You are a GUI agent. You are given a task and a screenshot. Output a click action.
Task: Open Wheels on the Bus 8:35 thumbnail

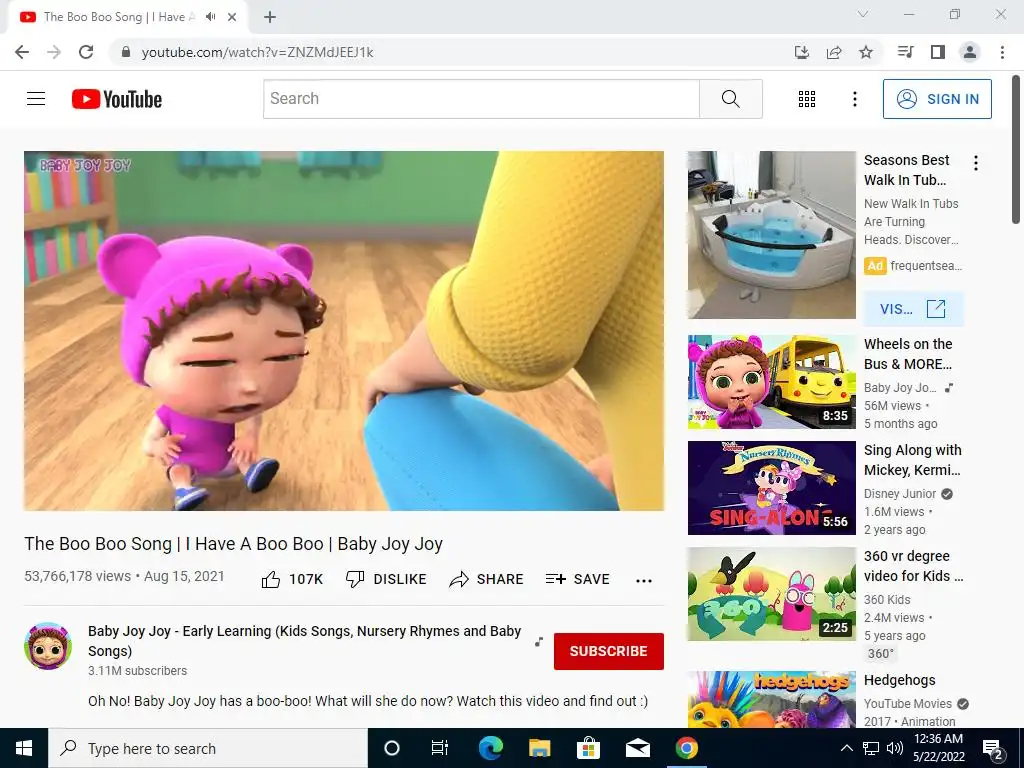tap(771, 382)
